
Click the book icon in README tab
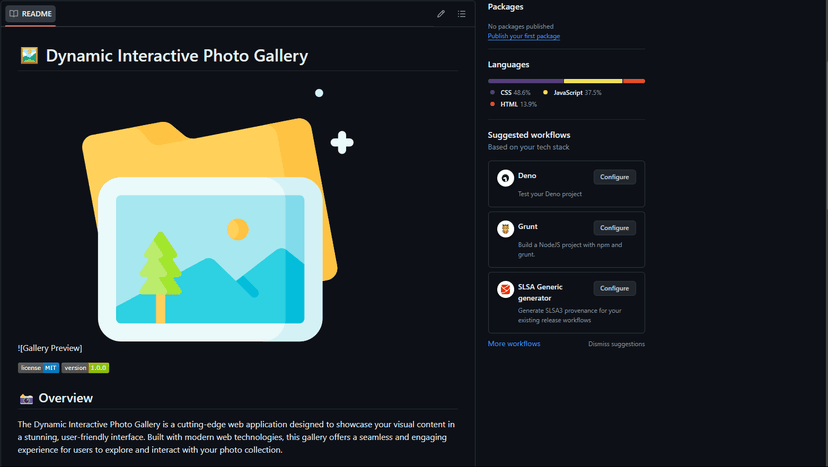(x=14, y=14)
